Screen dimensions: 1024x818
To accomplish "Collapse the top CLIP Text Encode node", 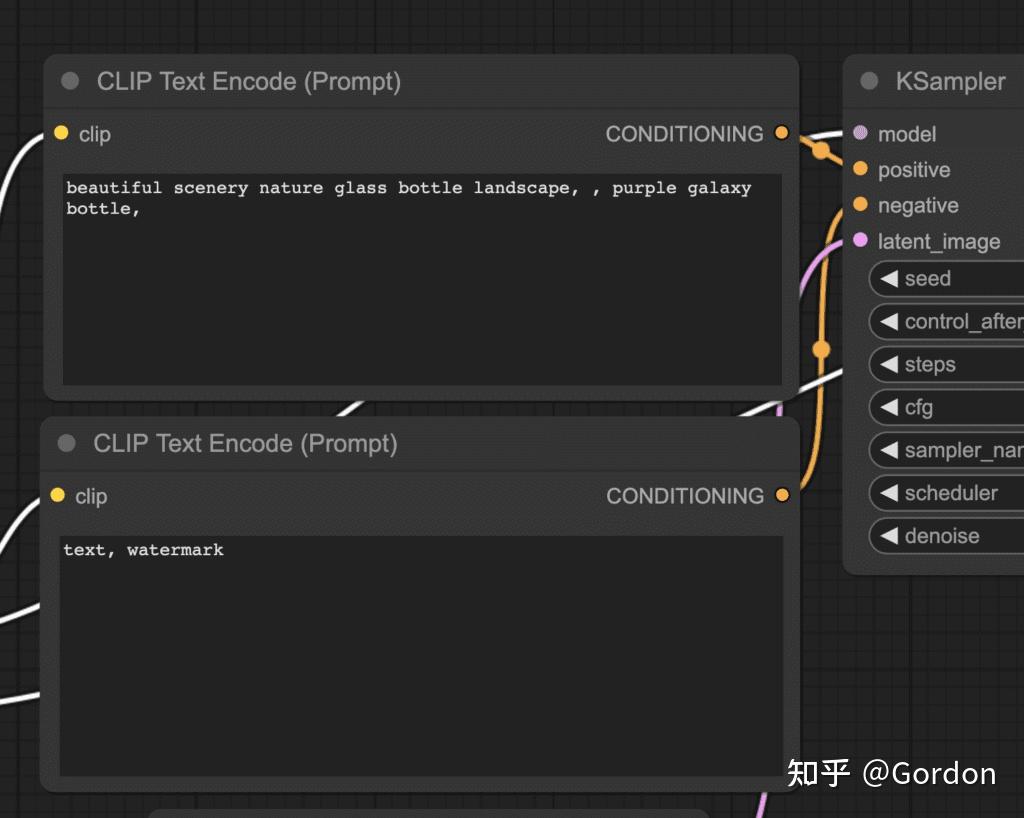I will pyautogui.click(x=70, y=81).
